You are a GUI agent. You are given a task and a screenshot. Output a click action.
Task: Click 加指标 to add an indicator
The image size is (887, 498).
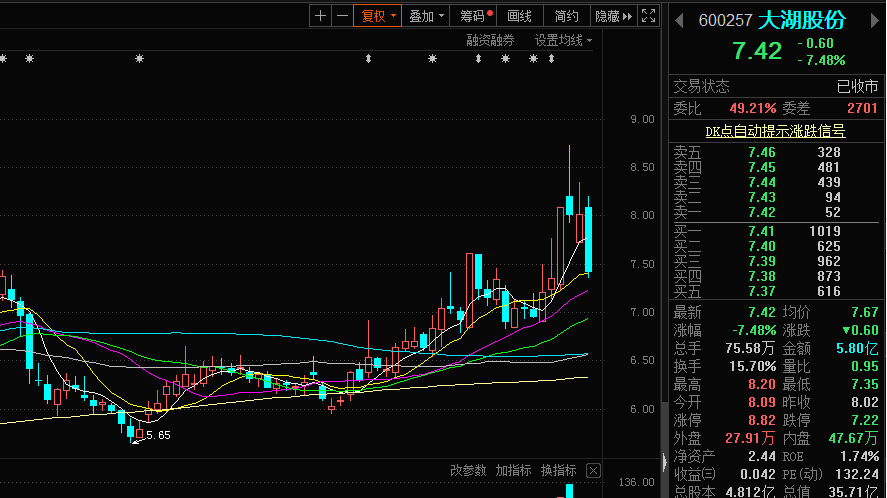(x=513, y=470)
